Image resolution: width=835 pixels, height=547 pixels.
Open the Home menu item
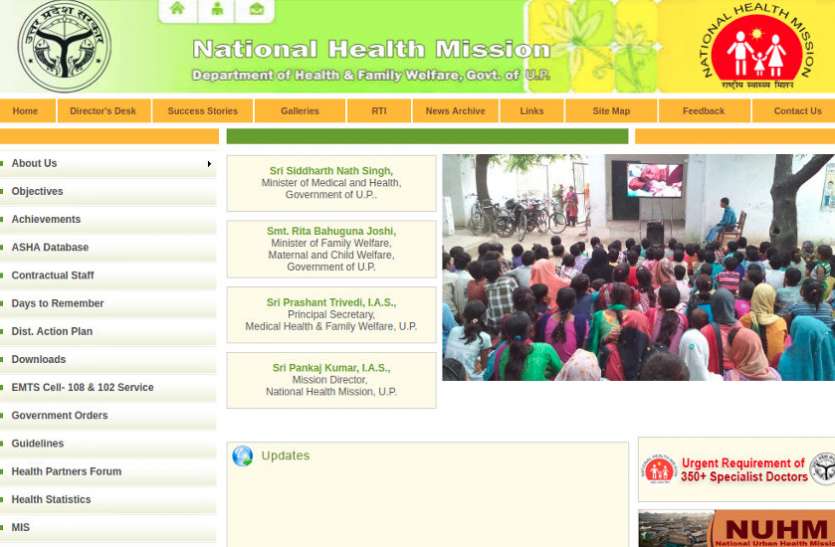pos(25,111)
